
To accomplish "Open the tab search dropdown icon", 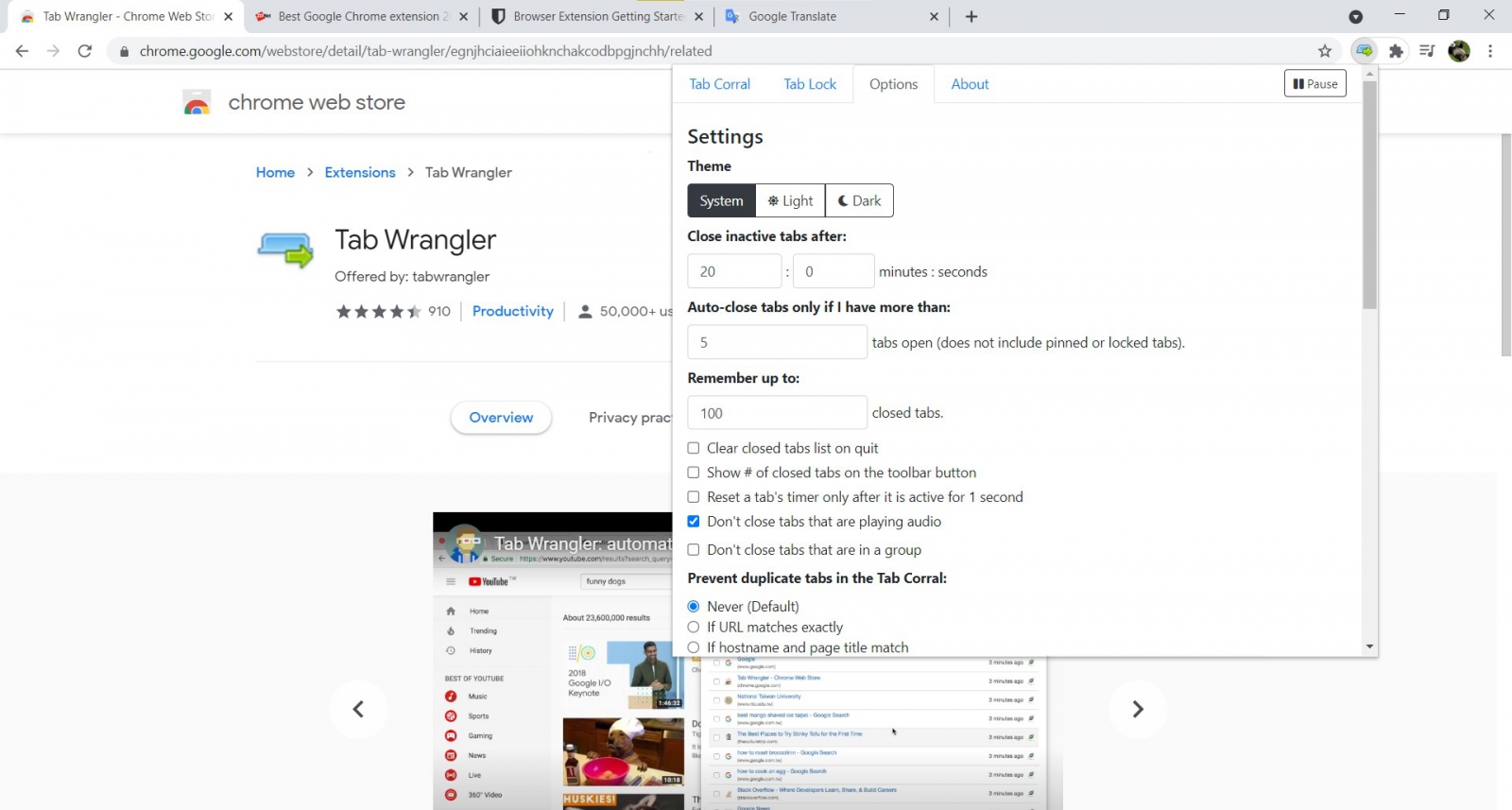I will 1355,16.
